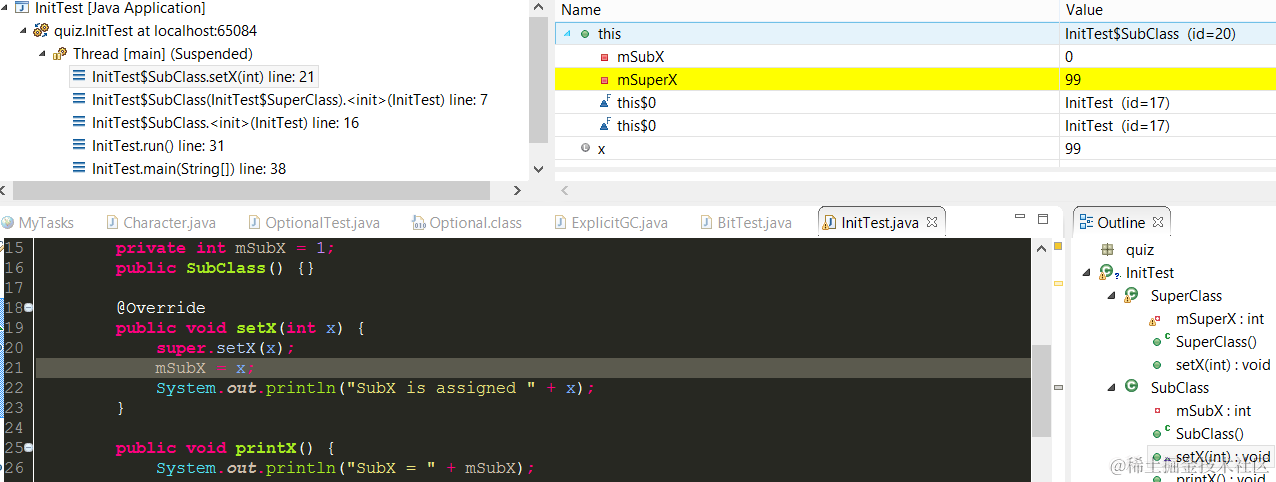Click the Debug view horizontal scrollbar right arrow
The height and width of the screenshot is (482, 1276).
(x=517, y=190)
